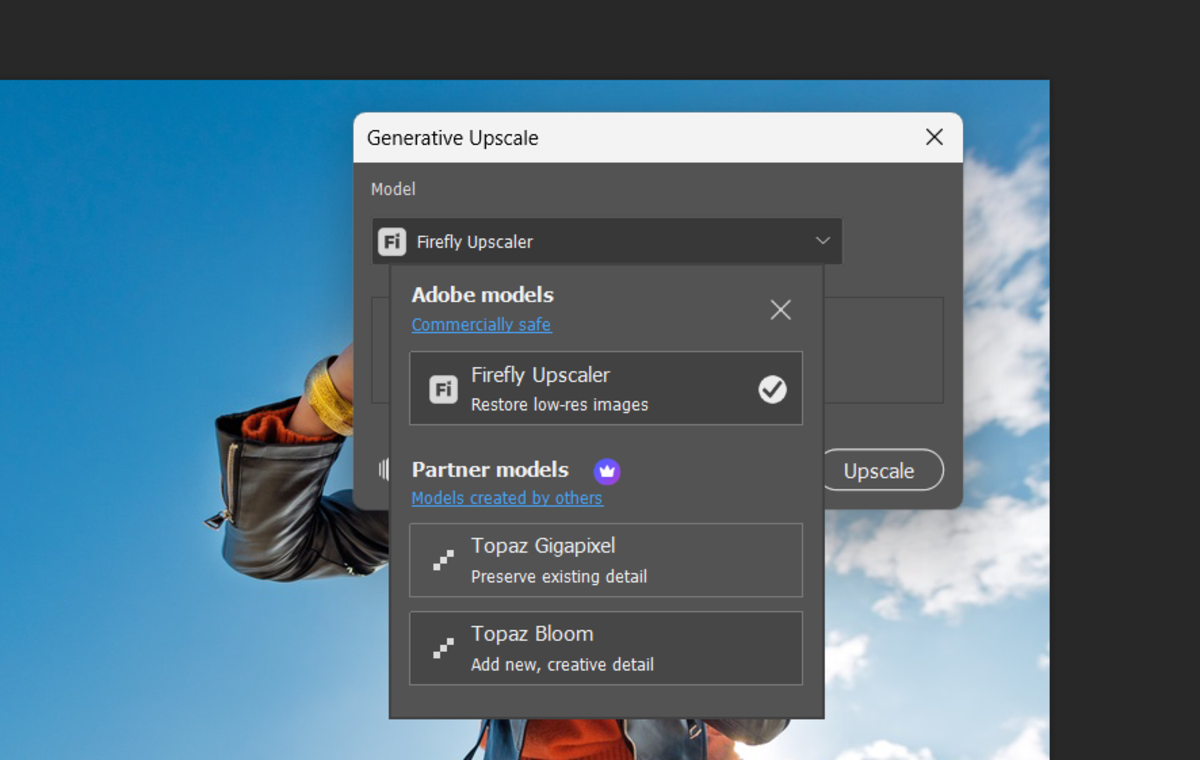Click the Fi icon in Firefly Upscaler row
Viewport: 1200px width, 760px height.
point(443,389)
